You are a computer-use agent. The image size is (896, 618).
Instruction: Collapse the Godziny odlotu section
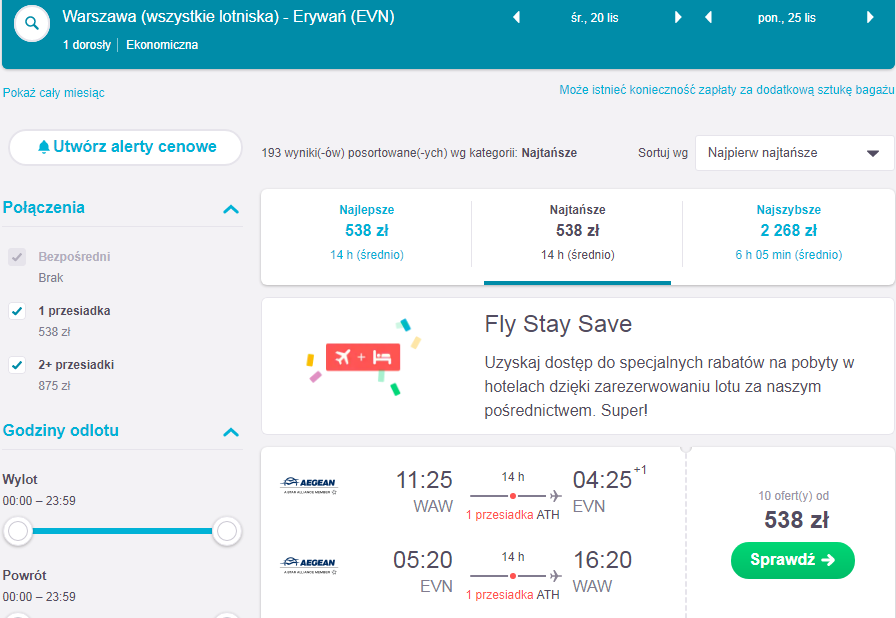pos(231,432)
